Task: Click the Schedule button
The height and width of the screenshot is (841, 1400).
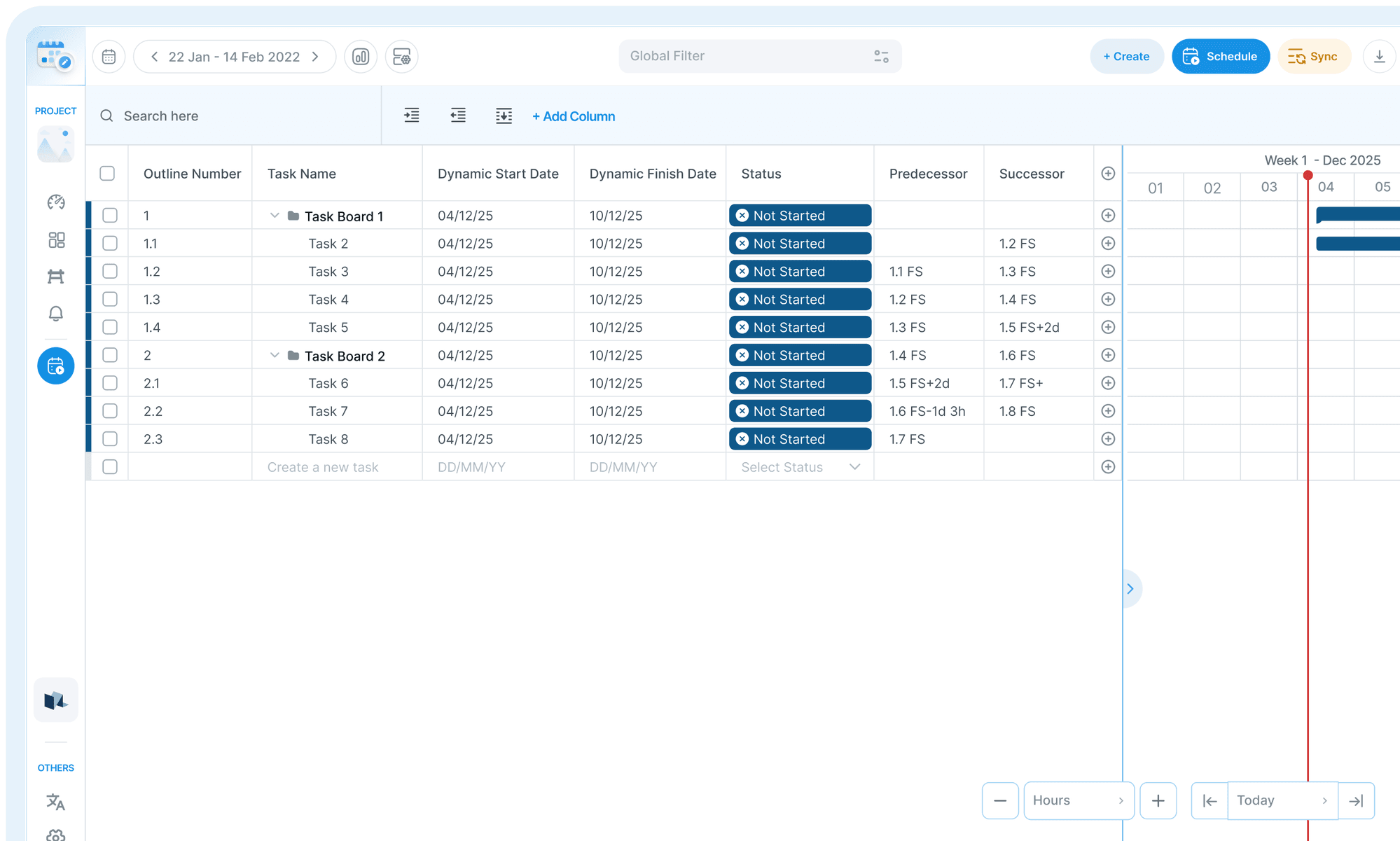Action: 1220,57
